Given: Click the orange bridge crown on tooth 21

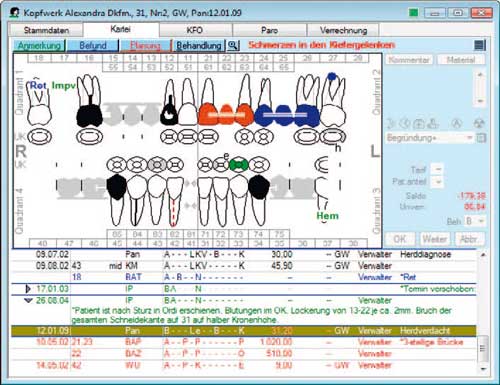Looking at the screenshot, I should (x=208, y=114).
